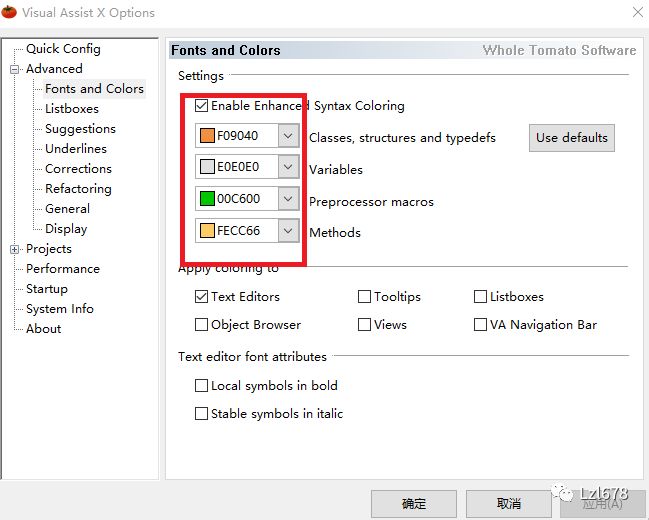This screenshot has width=649, height=520.
Task: Enable the Listboxes coloring checkbox
Action: [x=480, y=296]
